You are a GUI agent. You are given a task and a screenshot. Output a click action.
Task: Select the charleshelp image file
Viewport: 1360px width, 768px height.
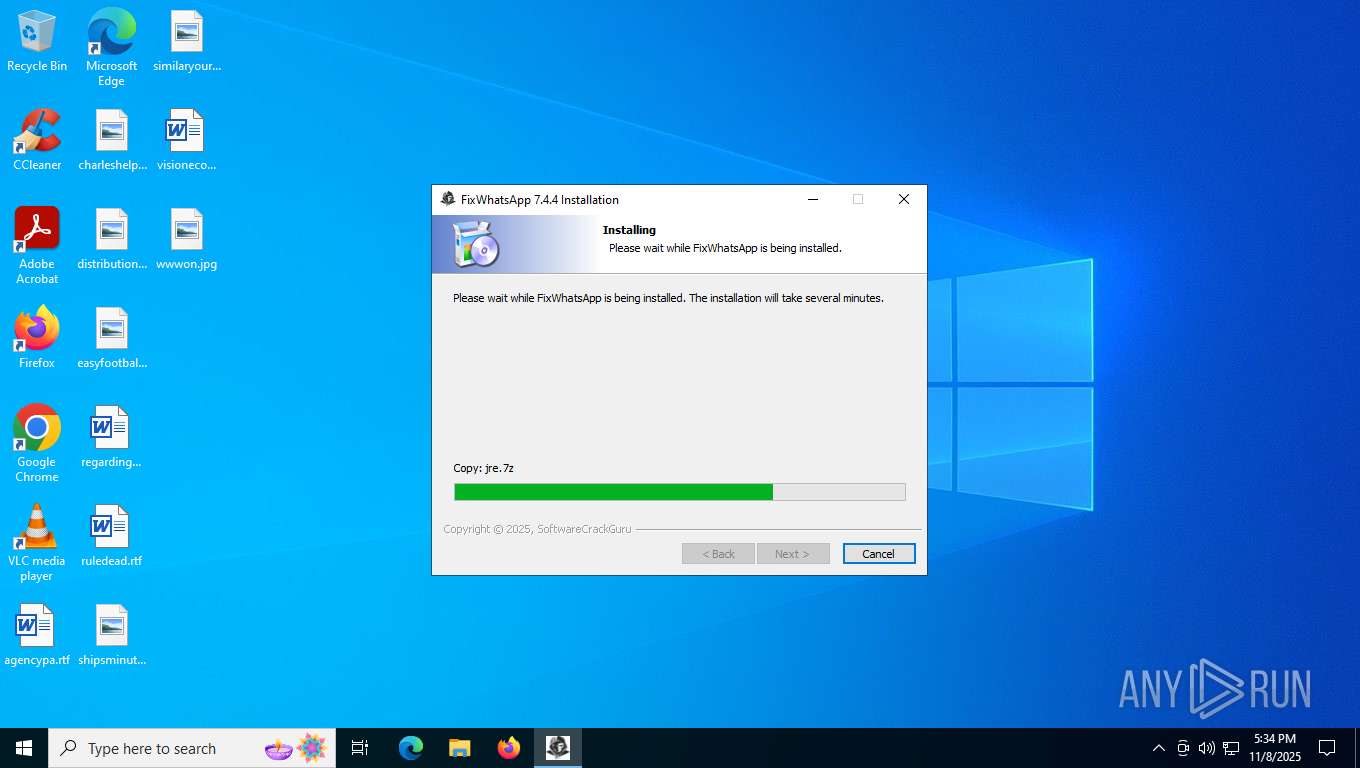[x=112, y=140]
